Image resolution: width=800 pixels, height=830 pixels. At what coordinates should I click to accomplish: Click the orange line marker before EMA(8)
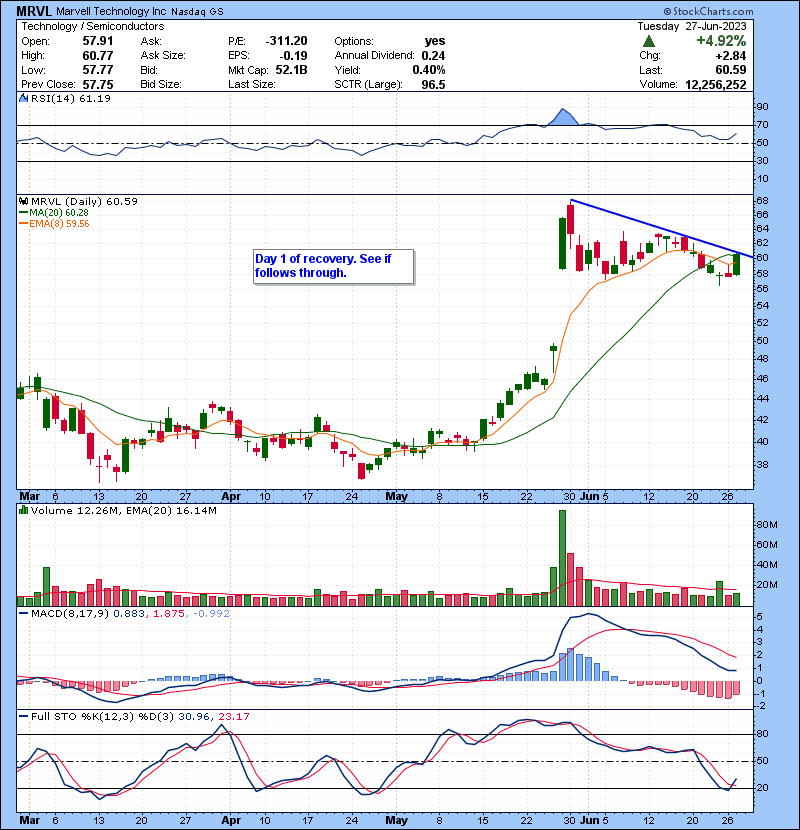[x=23, y=224]
